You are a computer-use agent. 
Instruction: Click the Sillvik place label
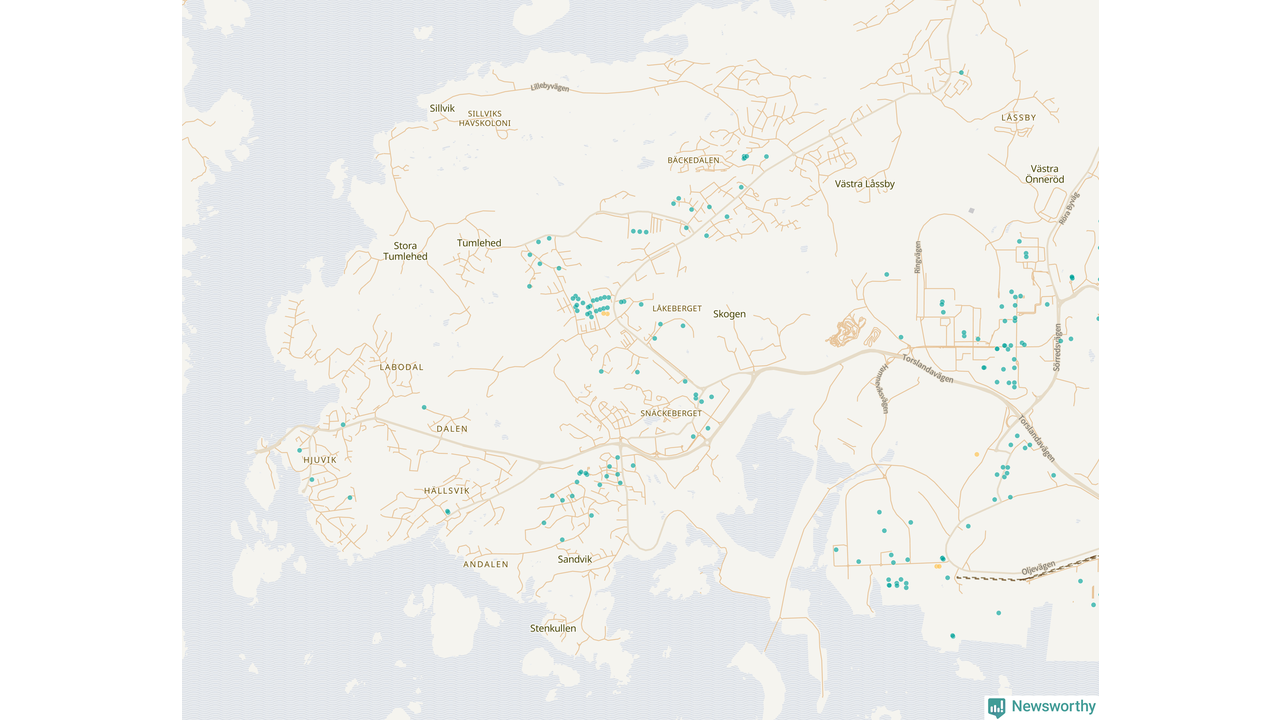(442, 108)
